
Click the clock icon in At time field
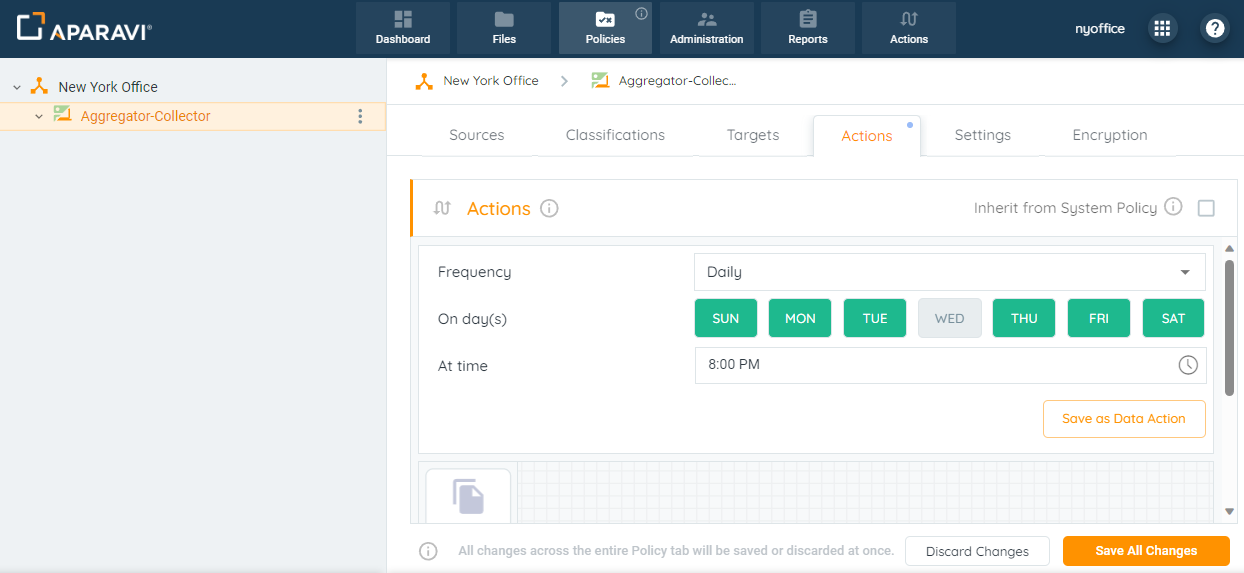[1187, 365]
